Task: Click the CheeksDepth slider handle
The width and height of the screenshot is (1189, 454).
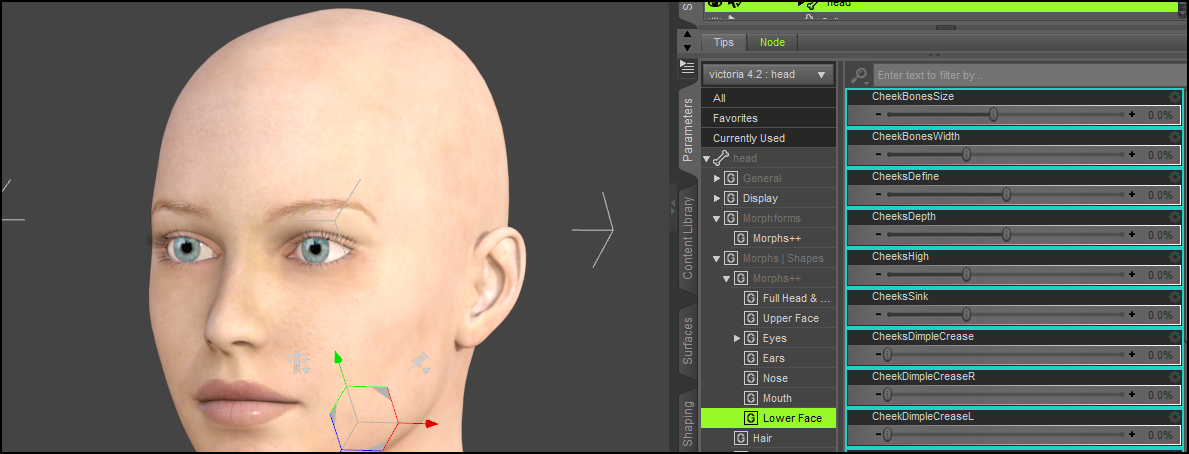Action: pyautogui.click(x=1006, y=235)
